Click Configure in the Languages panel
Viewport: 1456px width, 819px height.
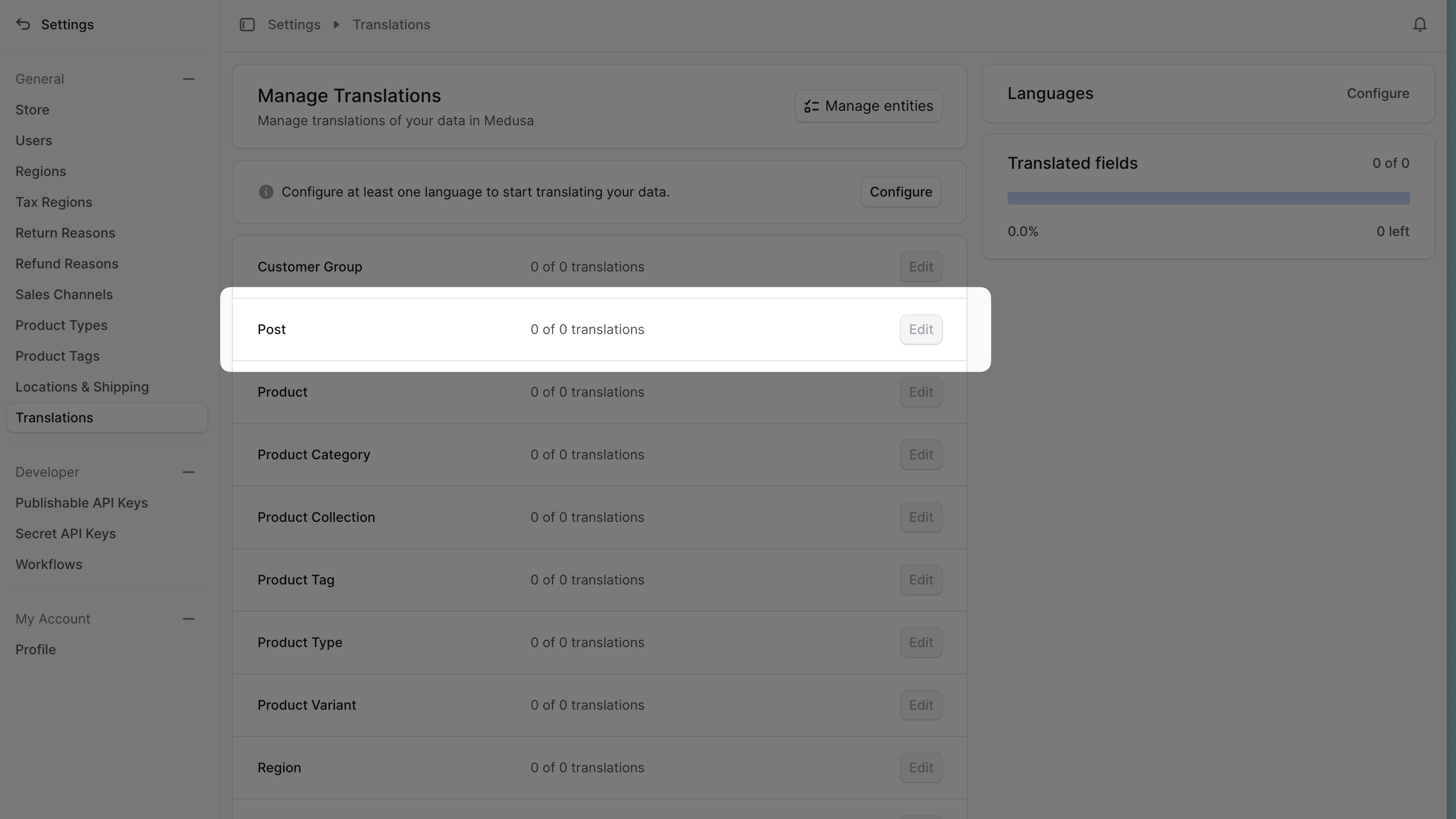1378,93
